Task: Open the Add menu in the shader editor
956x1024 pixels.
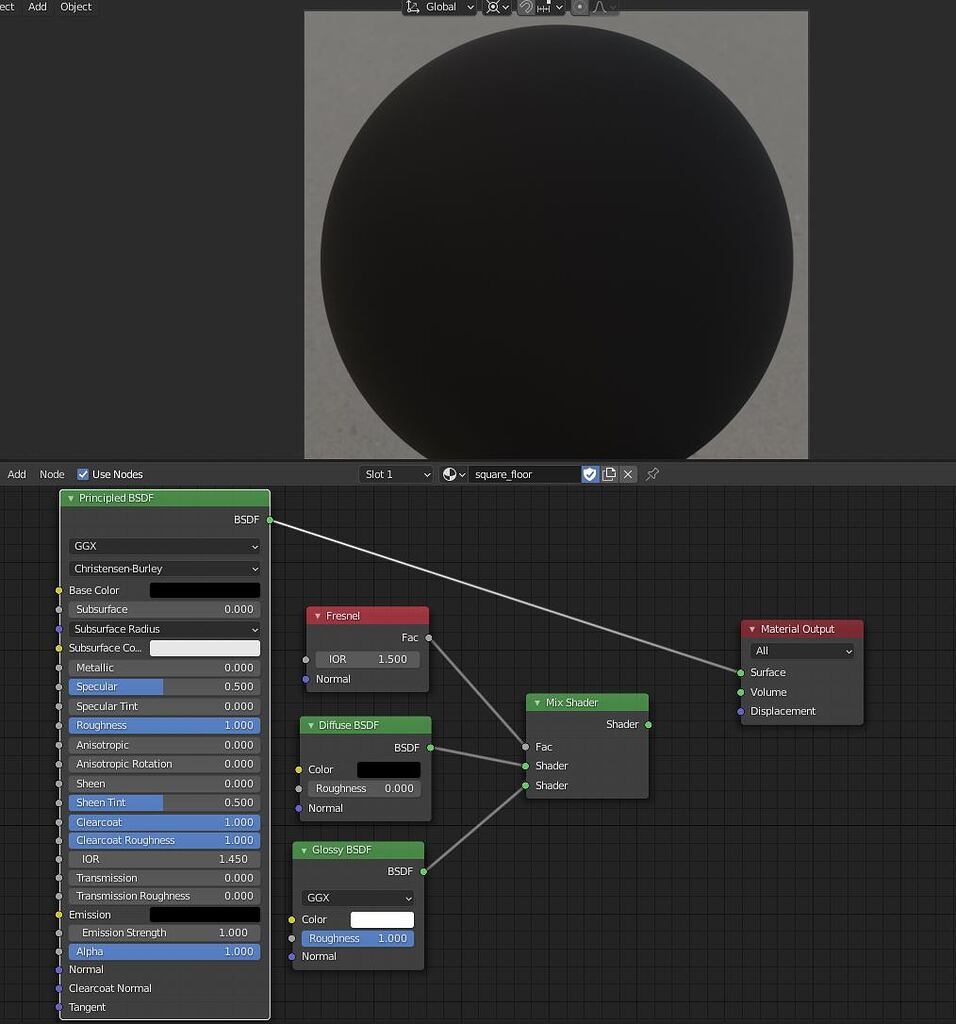Action: click(16, 474)
